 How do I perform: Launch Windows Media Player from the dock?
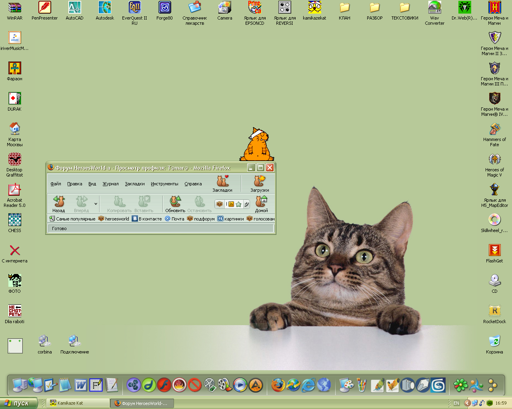tap(240, 385)
